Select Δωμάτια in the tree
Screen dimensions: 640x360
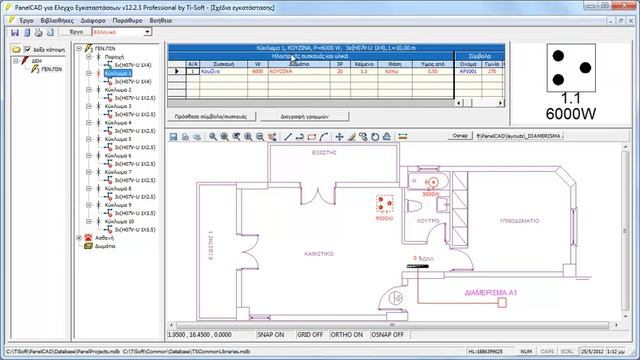click(105, 246)
